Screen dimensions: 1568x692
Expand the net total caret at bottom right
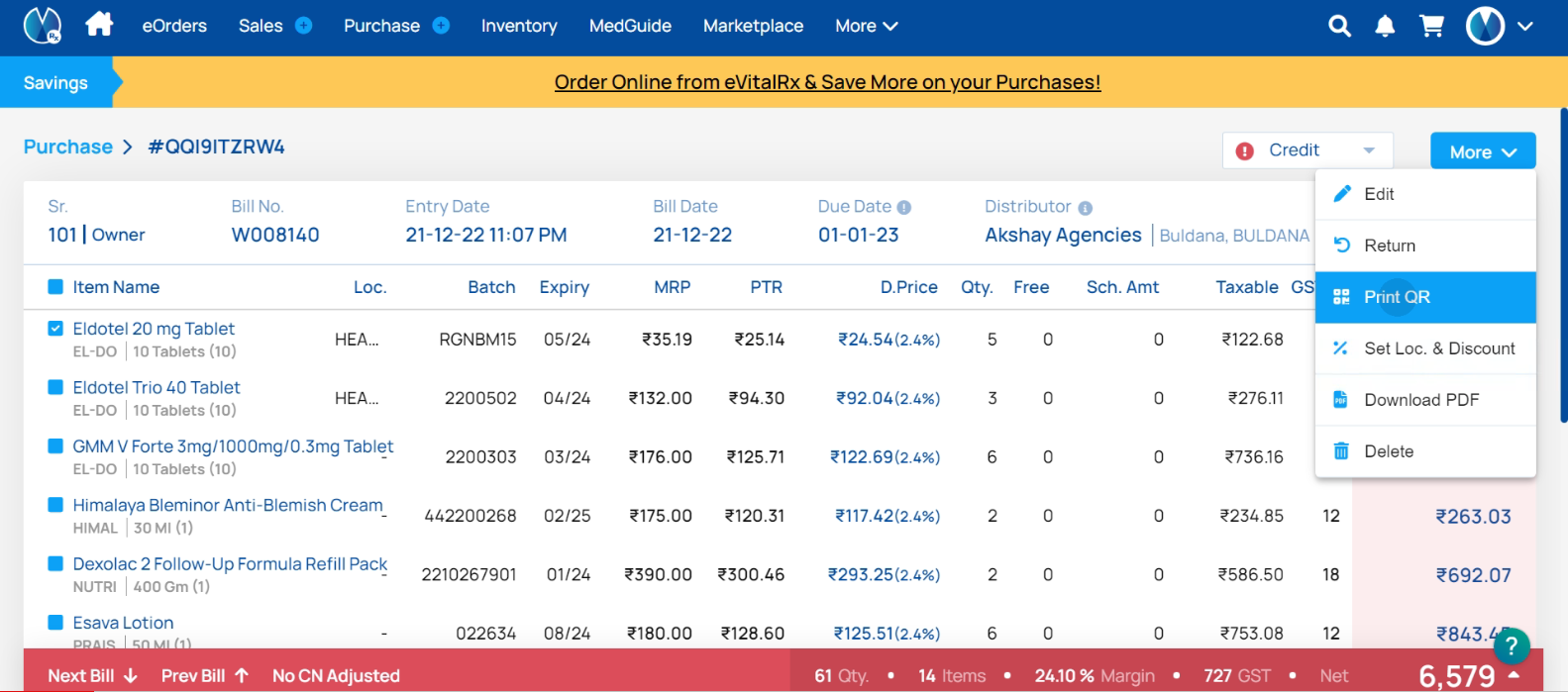pos(1515,675)
